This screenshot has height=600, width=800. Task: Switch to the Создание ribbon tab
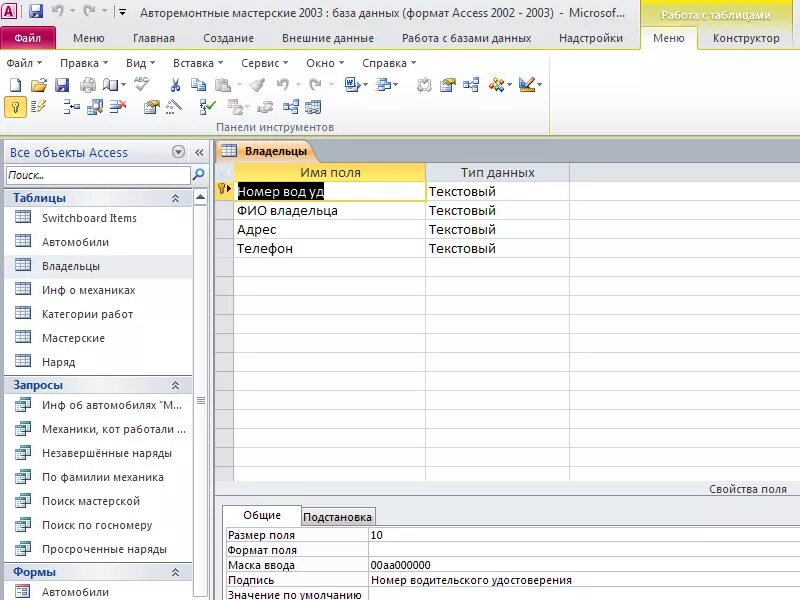(228, 38)
